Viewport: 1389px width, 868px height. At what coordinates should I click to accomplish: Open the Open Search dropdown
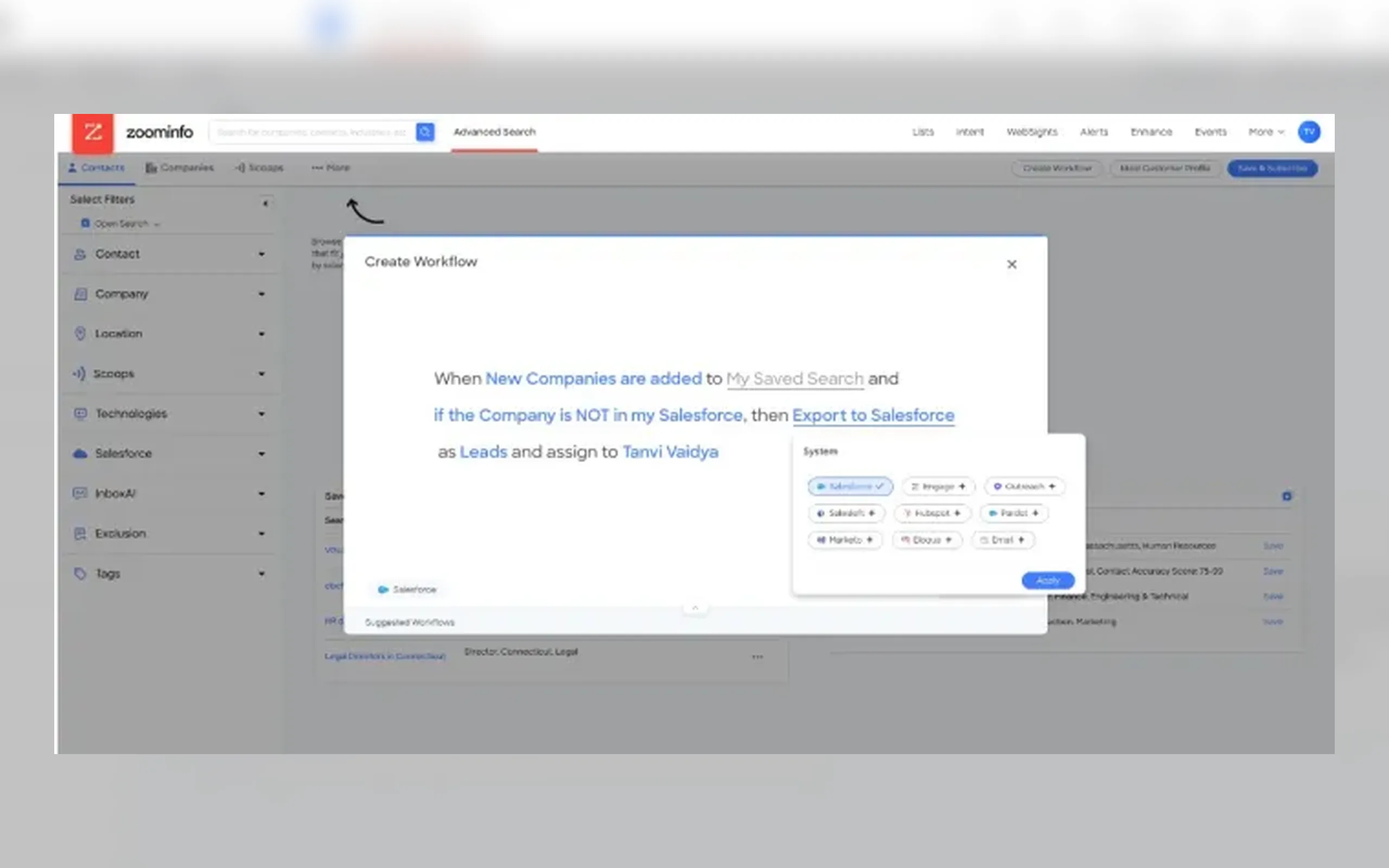pyautogui.click(x=120, y=224)
